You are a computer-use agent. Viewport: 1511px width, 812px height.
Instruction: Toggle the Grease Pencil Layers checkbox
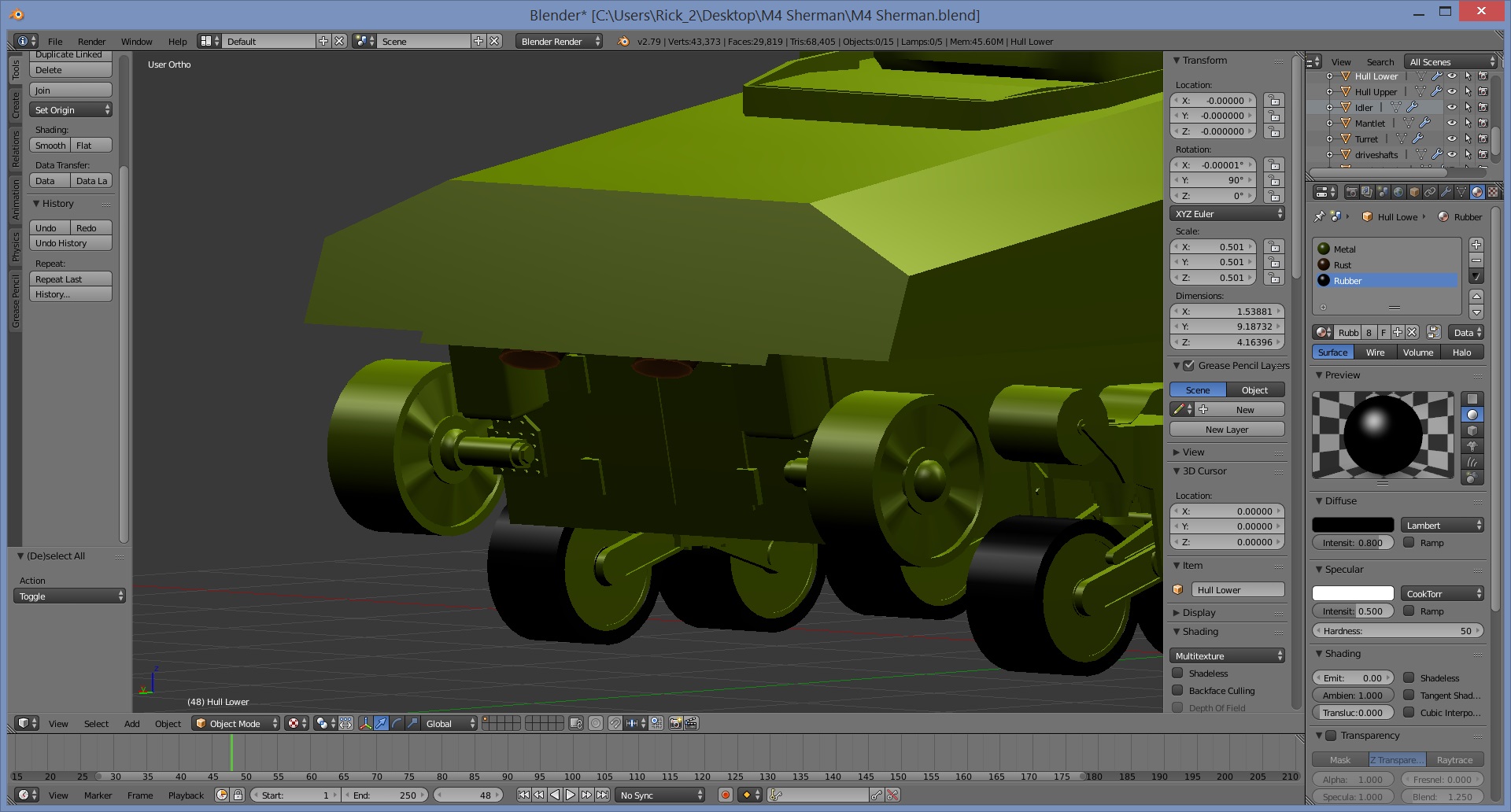tap(1189, 365)
